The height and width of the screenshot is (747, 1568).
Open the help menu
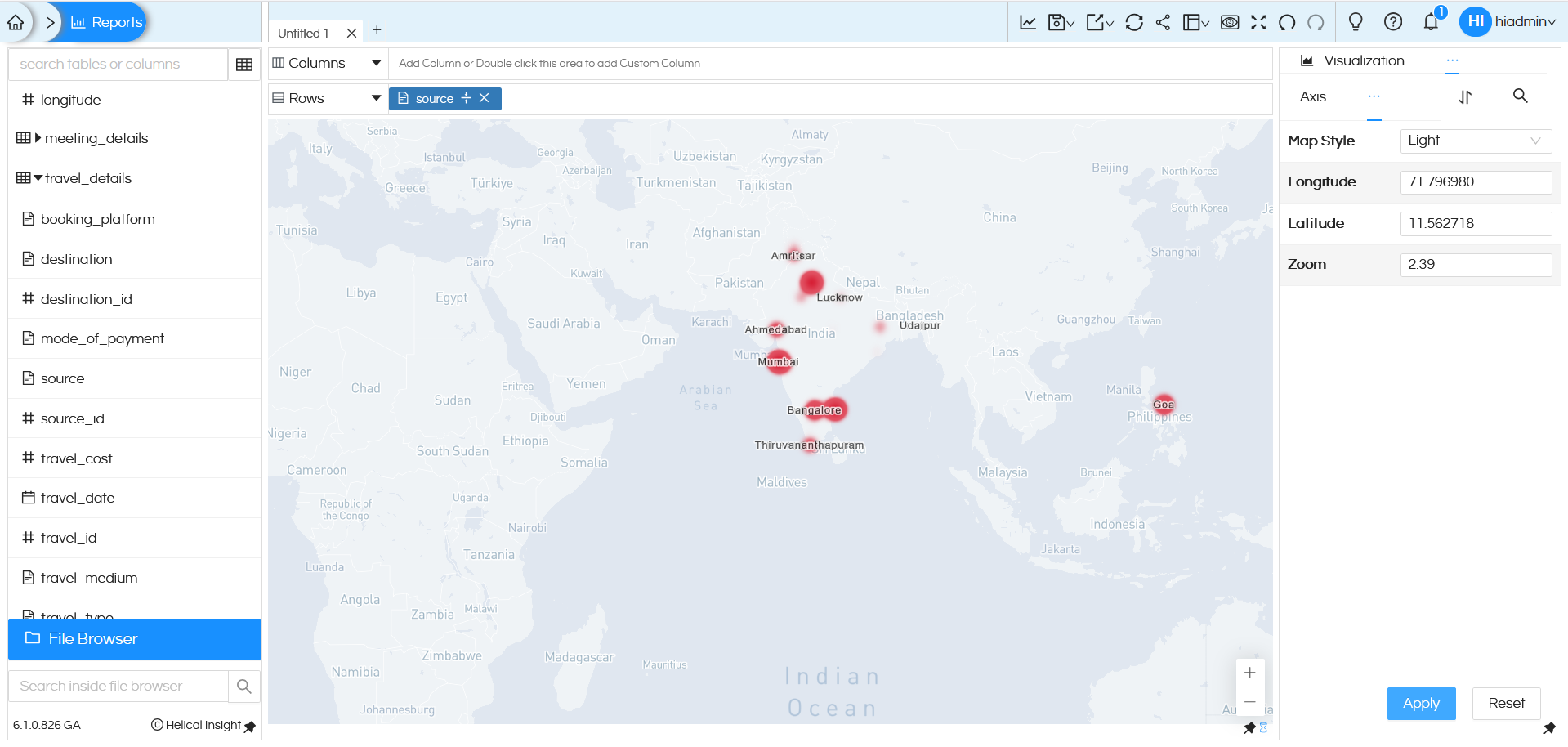tap(1392, 22)
